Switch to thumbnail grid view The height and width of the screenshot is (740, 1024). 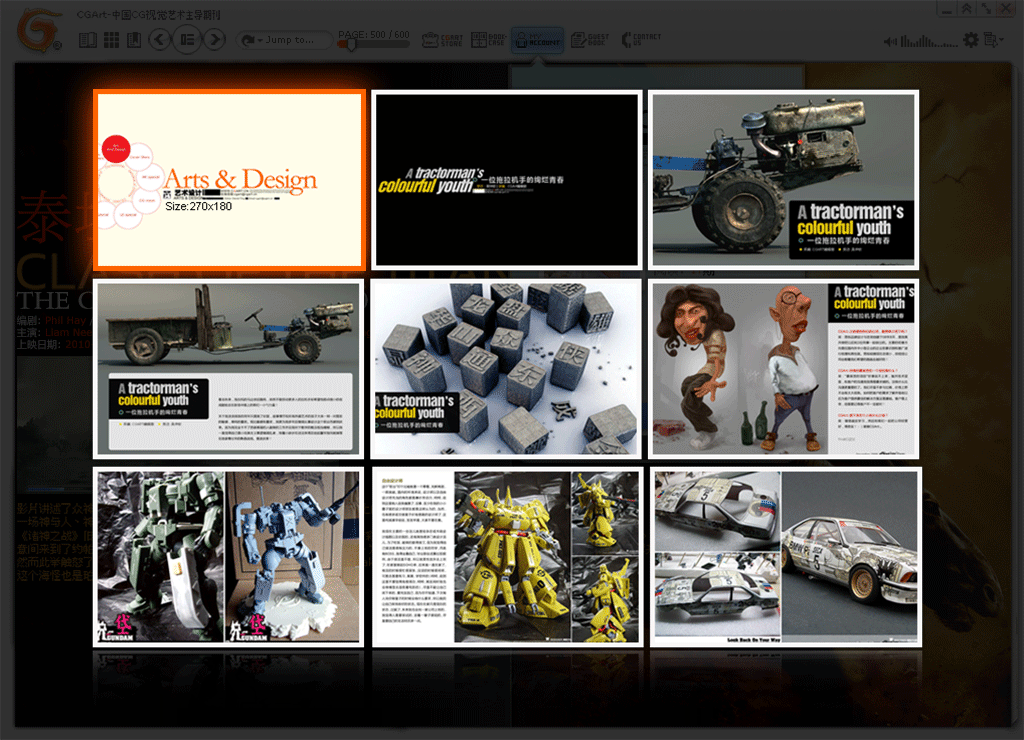click(x=112, y=40)
